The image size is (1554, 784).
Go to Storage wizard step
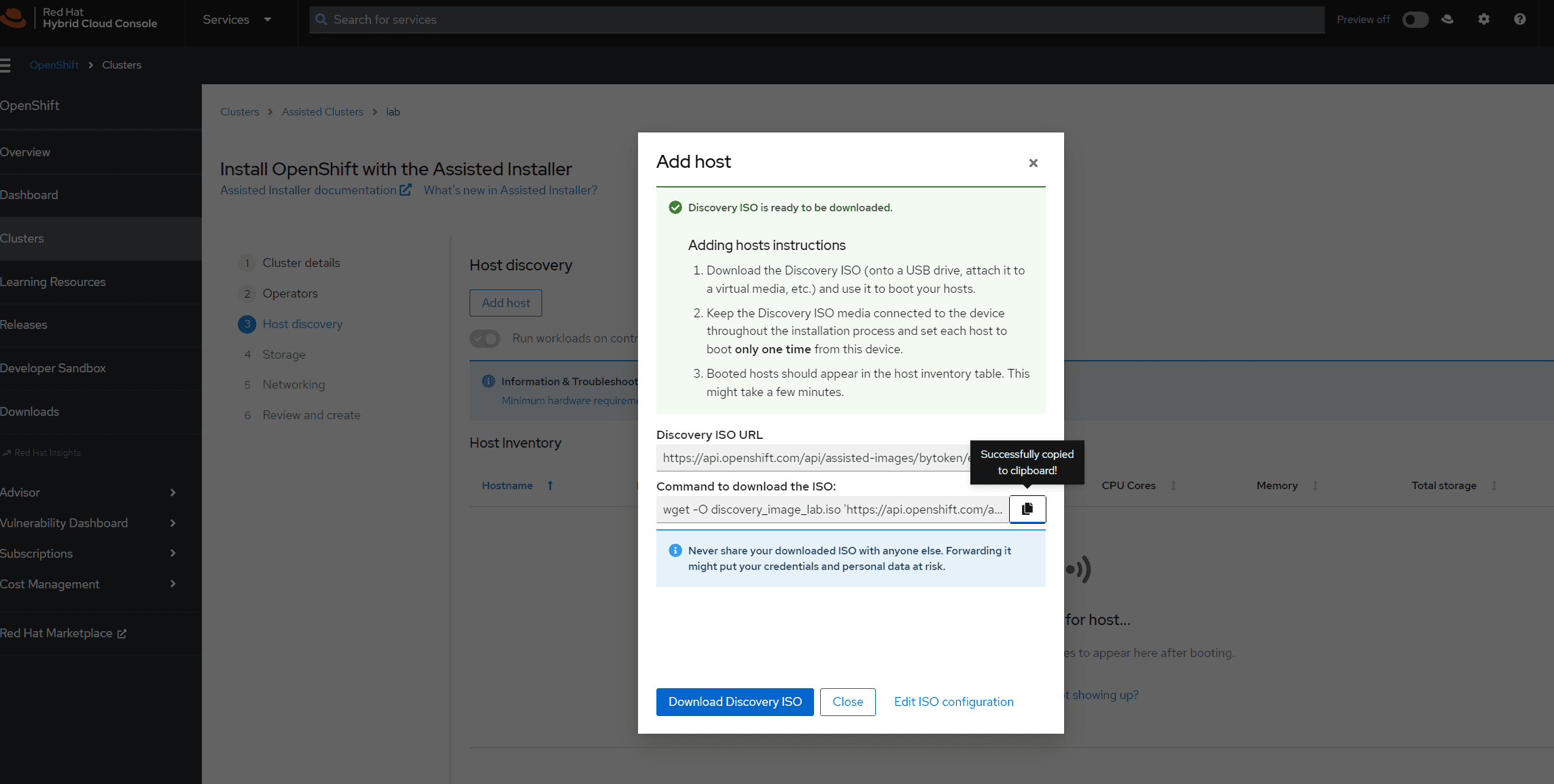(284, 355)
